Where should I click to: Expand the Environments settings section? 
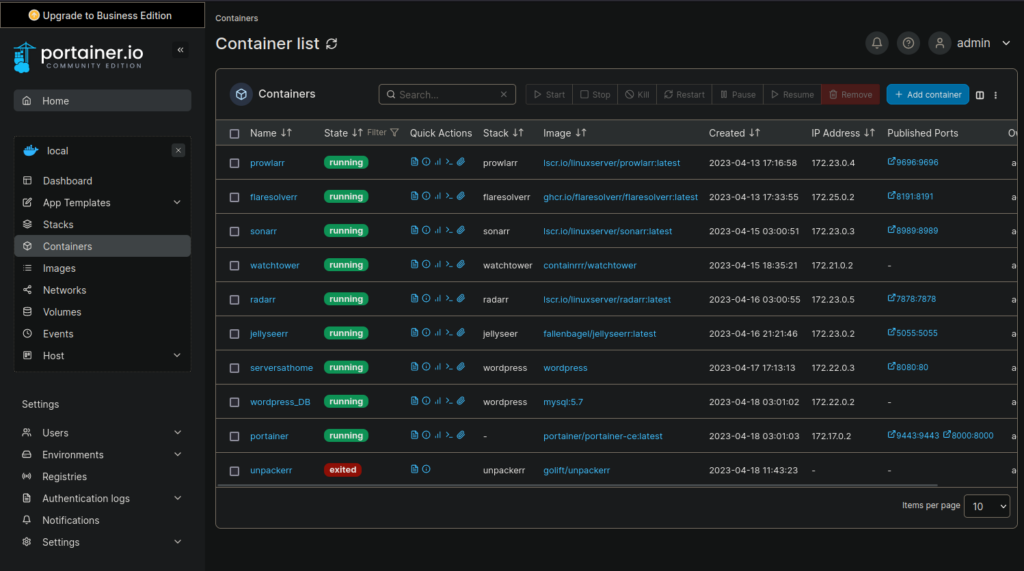(178, 455)
